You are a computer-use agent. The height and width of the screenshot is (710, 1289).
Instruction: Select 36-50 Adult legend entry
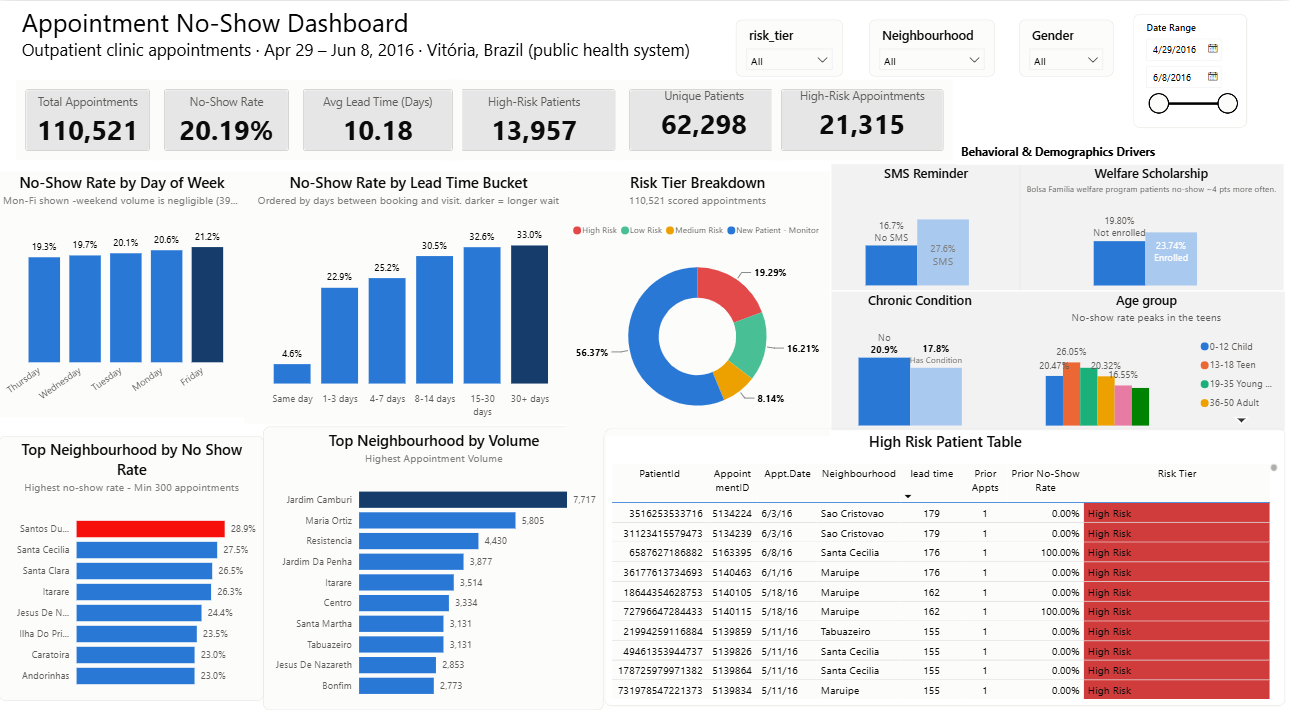pos(1229,403)
